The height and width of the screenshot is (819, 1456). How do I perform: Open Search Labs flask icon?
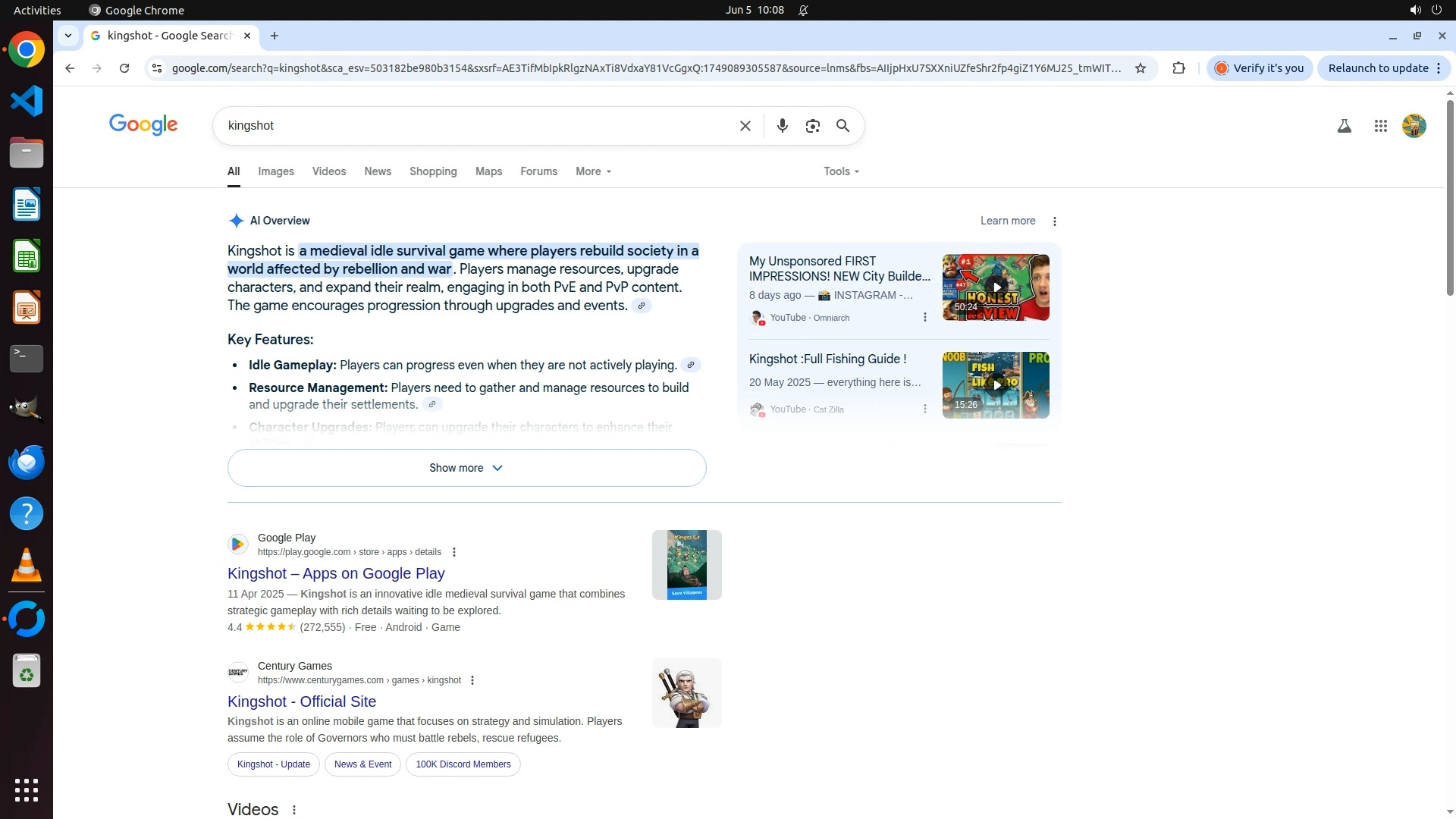tap(1344, 126)
